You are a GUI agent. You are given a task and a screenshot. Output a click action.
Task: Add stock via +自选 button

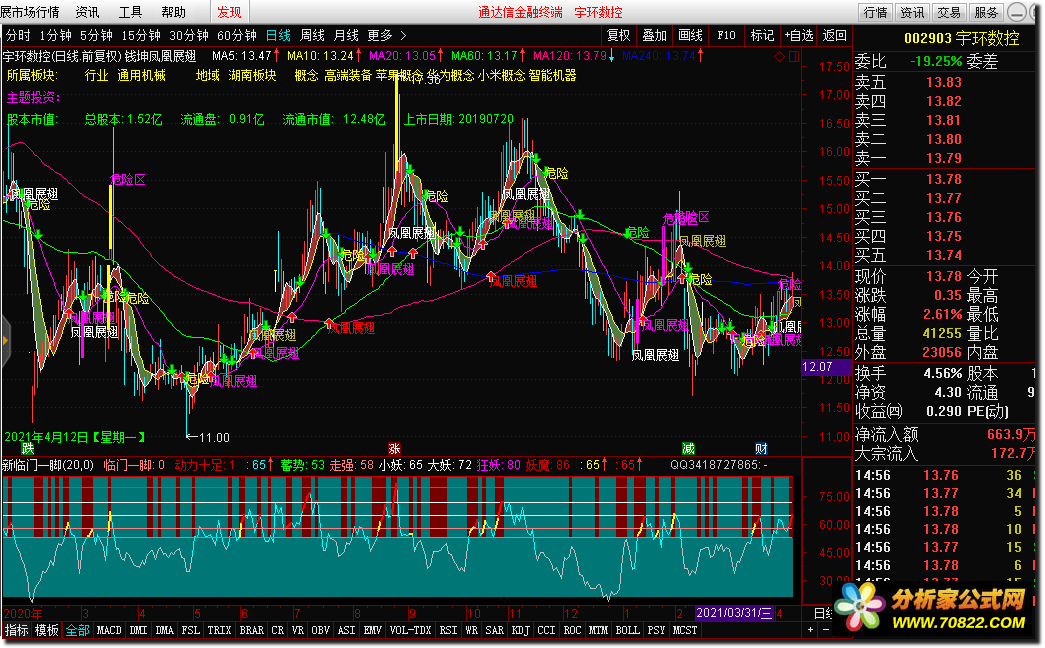798,35
